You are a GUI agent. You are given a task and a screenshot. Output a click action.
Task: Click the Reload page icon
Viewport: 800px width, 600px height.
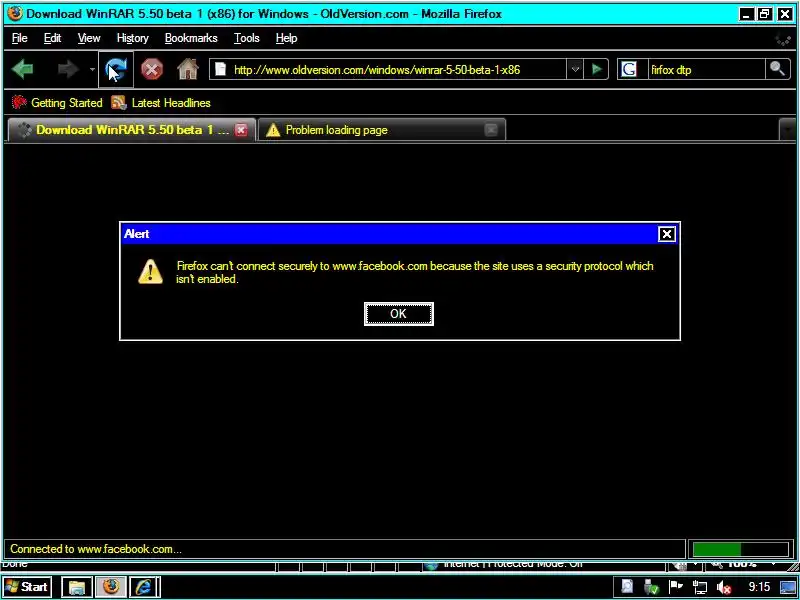[116, 69]
